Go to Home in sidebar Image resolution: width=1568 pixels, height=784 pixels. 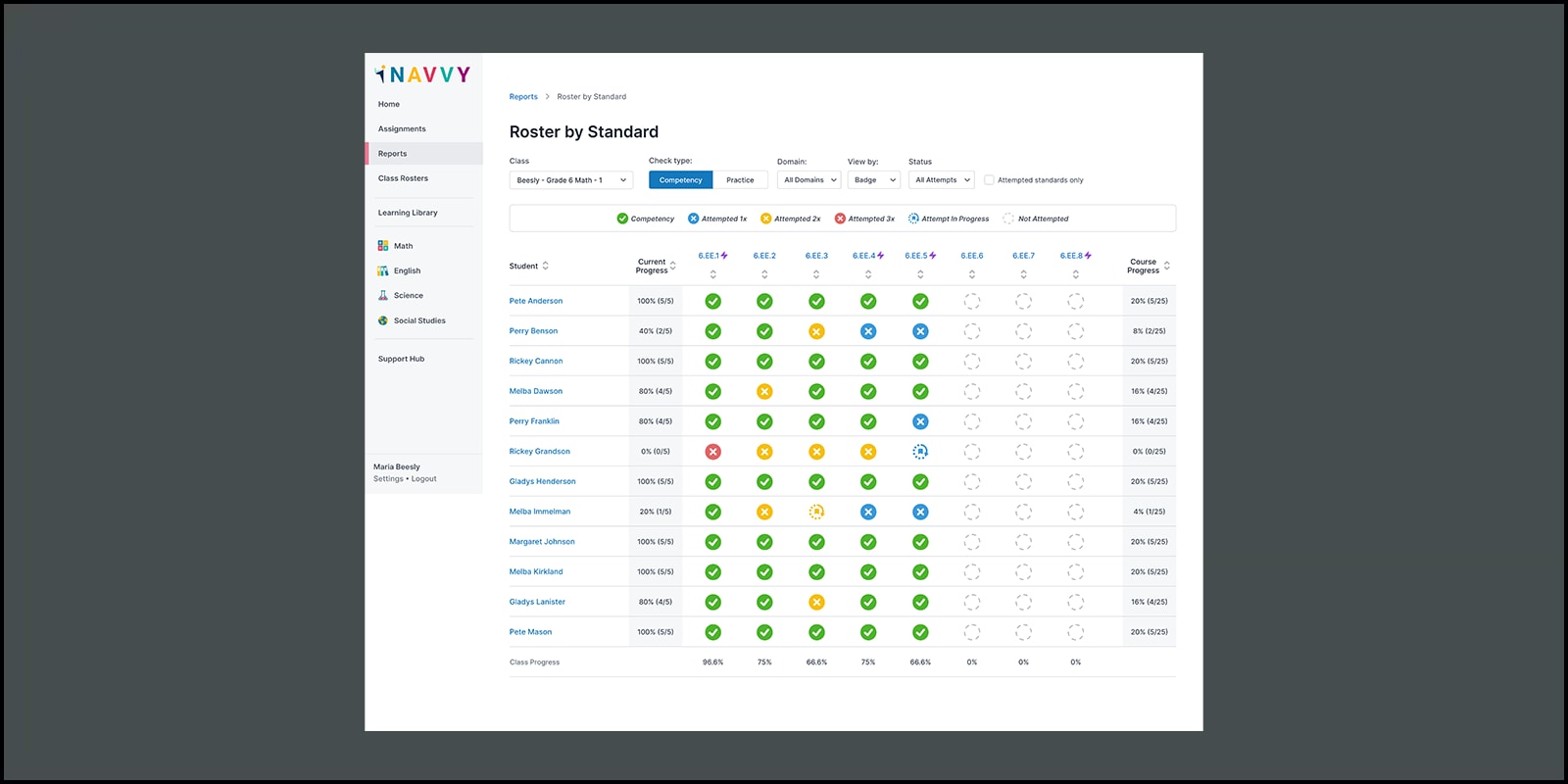[x=389, y=104]
